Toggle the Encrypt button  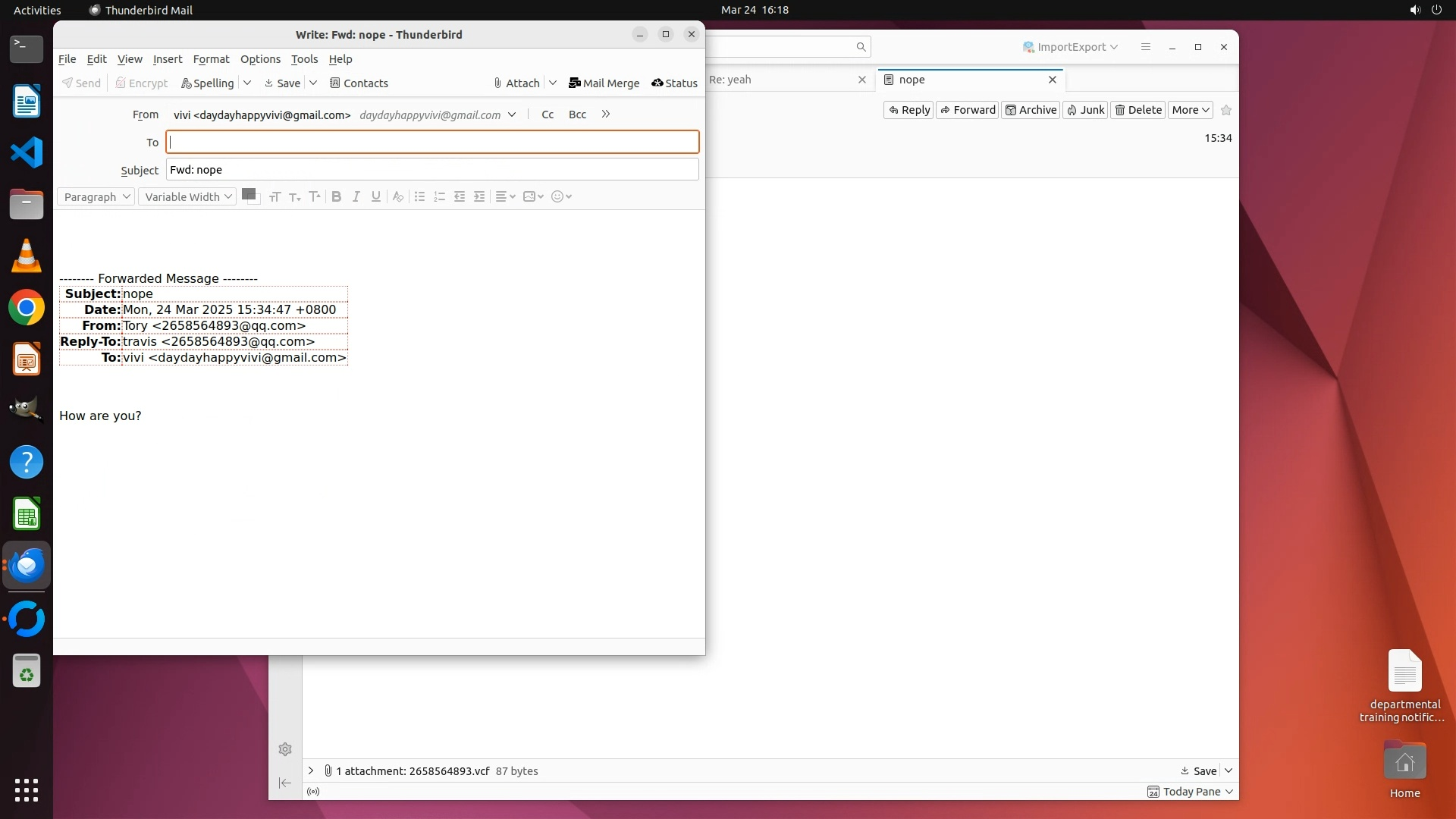point(141,83)
